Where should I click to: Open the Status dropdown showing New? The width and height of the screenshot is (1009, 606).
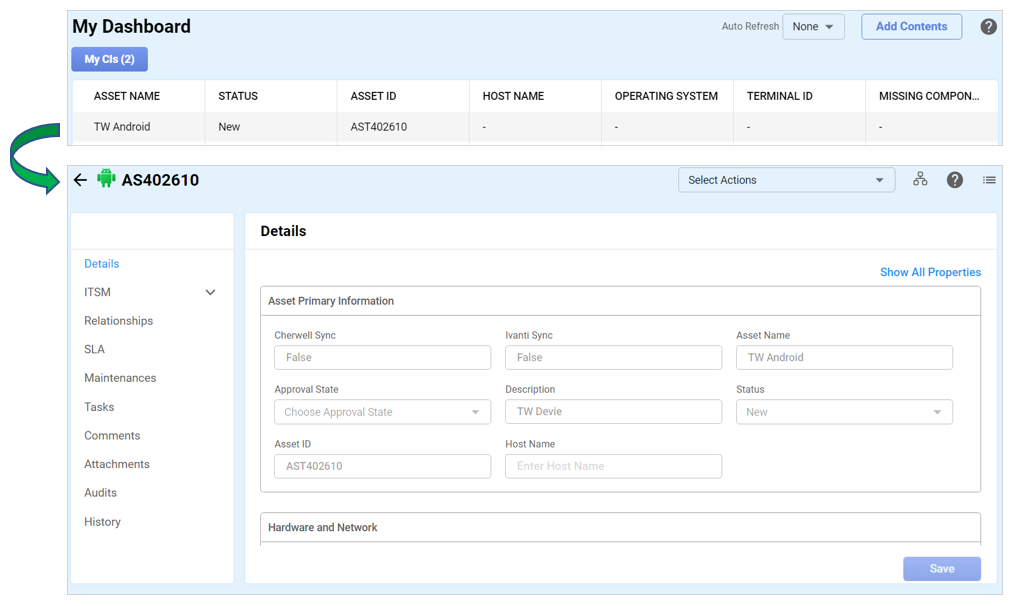[844, 412]
